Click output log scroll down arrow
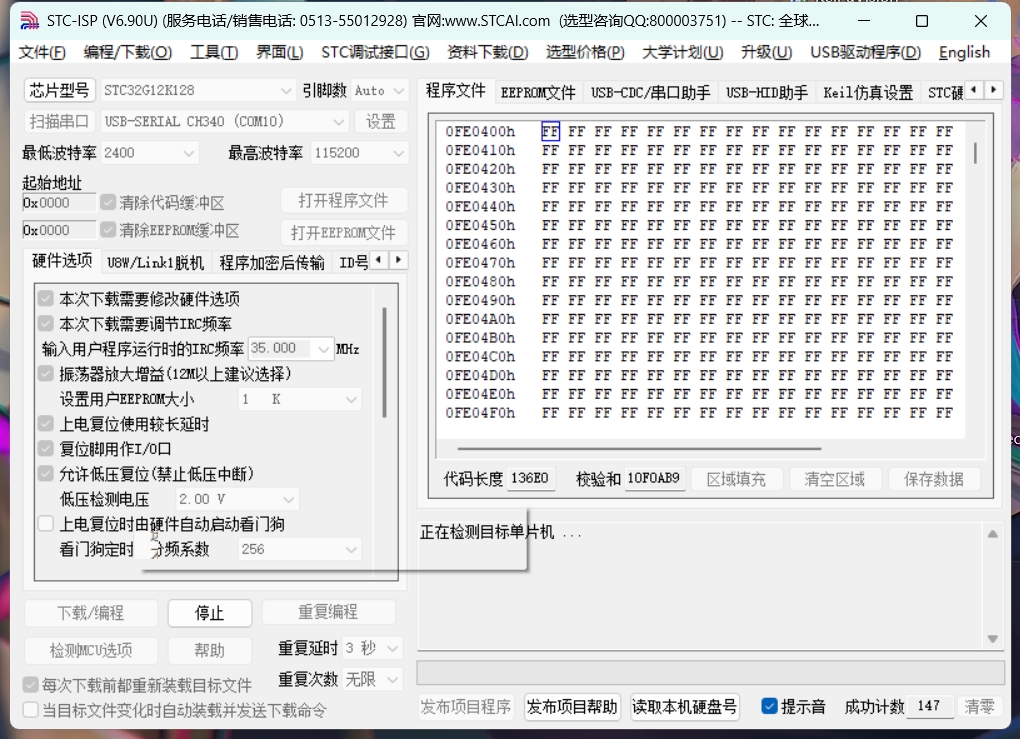The image size is (1020, 739). (993, 639)
